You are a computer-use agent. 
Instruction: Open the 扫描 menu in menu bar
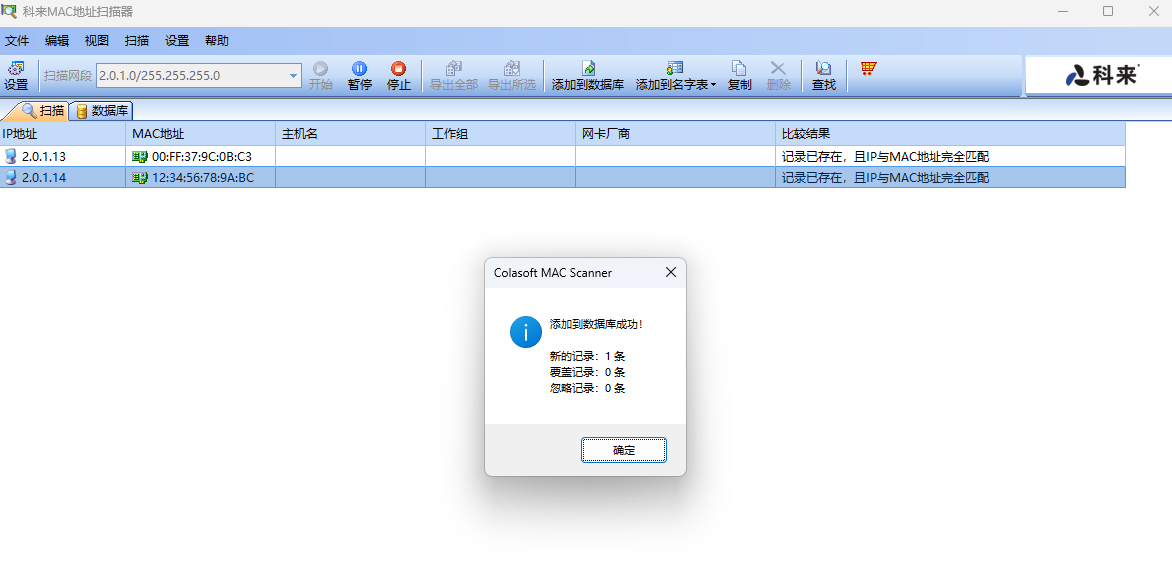[x=137, y=41]
